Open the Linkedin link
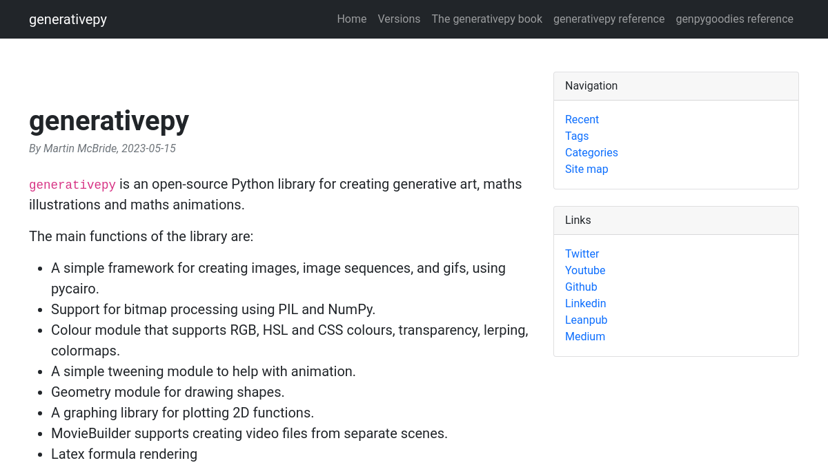The image size is (828, 465). (586, 303)
